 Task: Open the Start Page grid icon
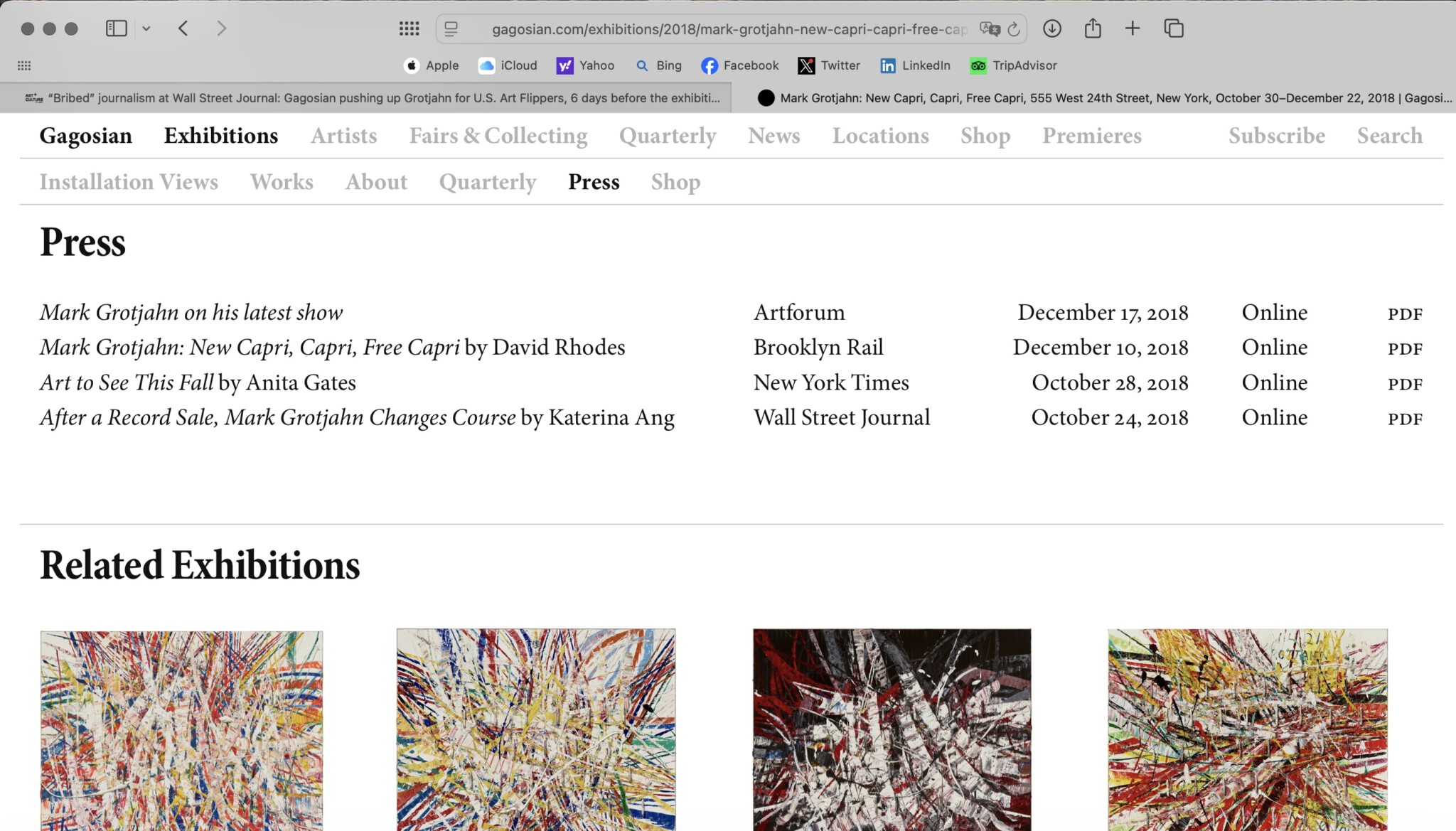coord(409,28)
